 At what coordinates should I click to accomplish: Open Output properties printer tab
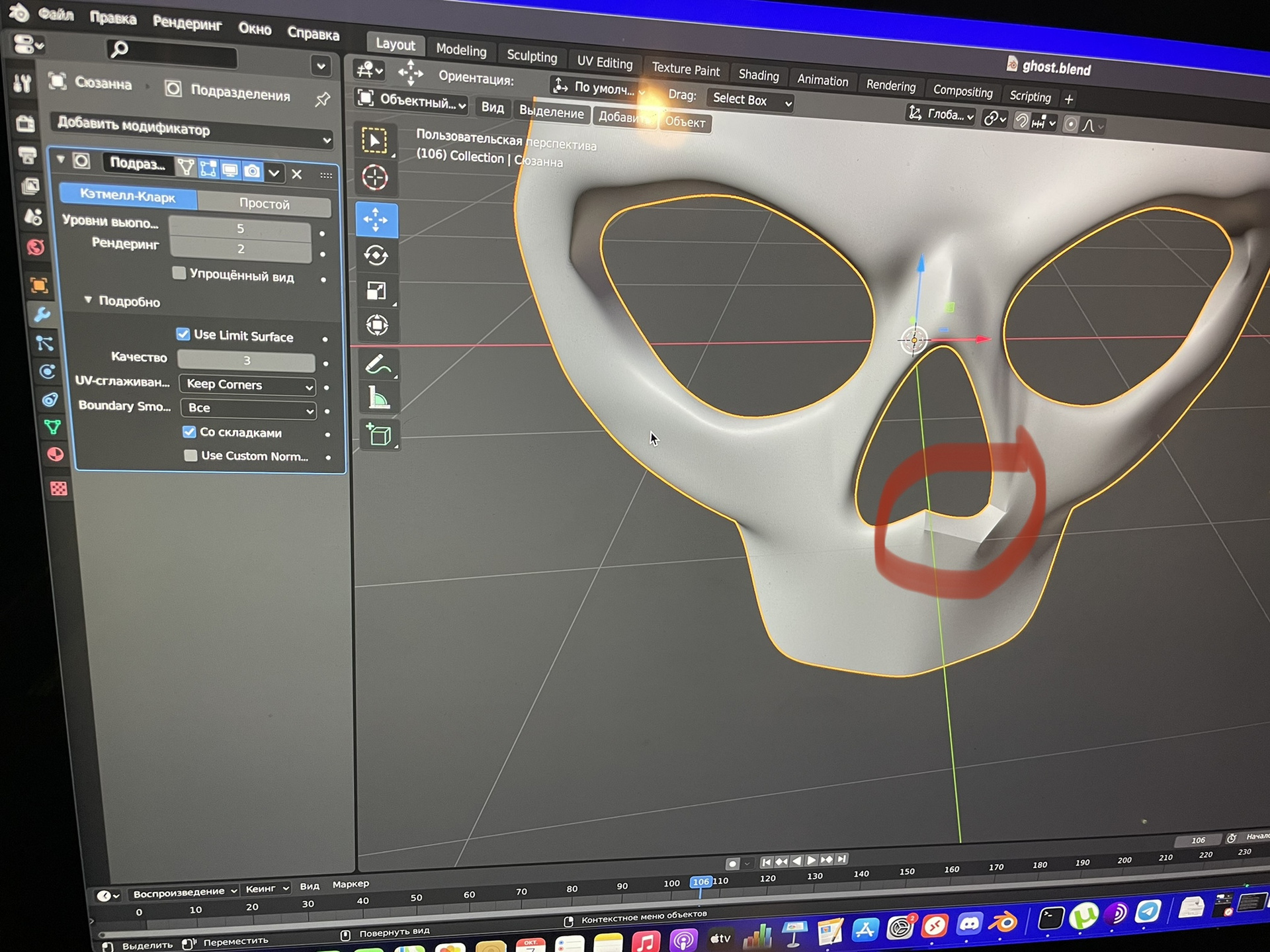point(28,155)
